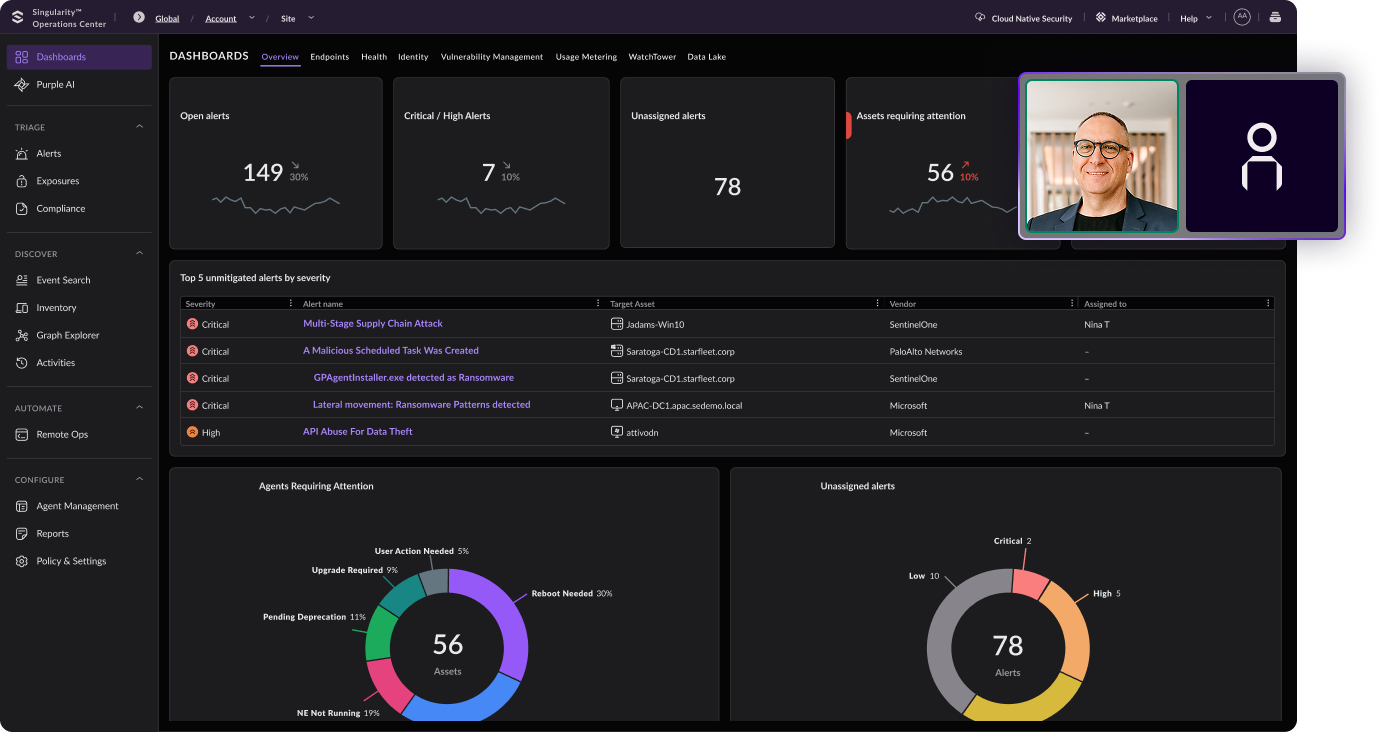The image size is (1384, 732).
Task: Collapse the Triage sidebar section
Action: click(x=139, y=127)
